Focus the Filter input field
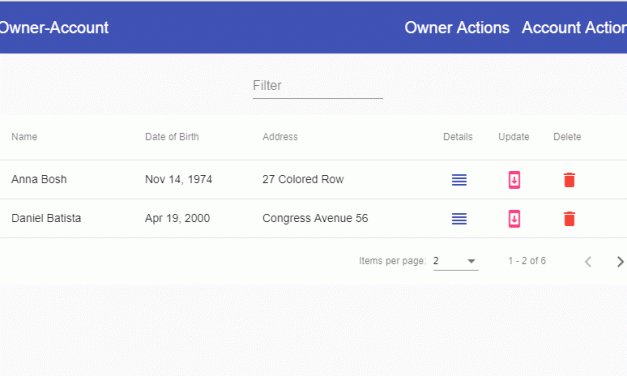 pyautogui.click(x=317, y=86)
